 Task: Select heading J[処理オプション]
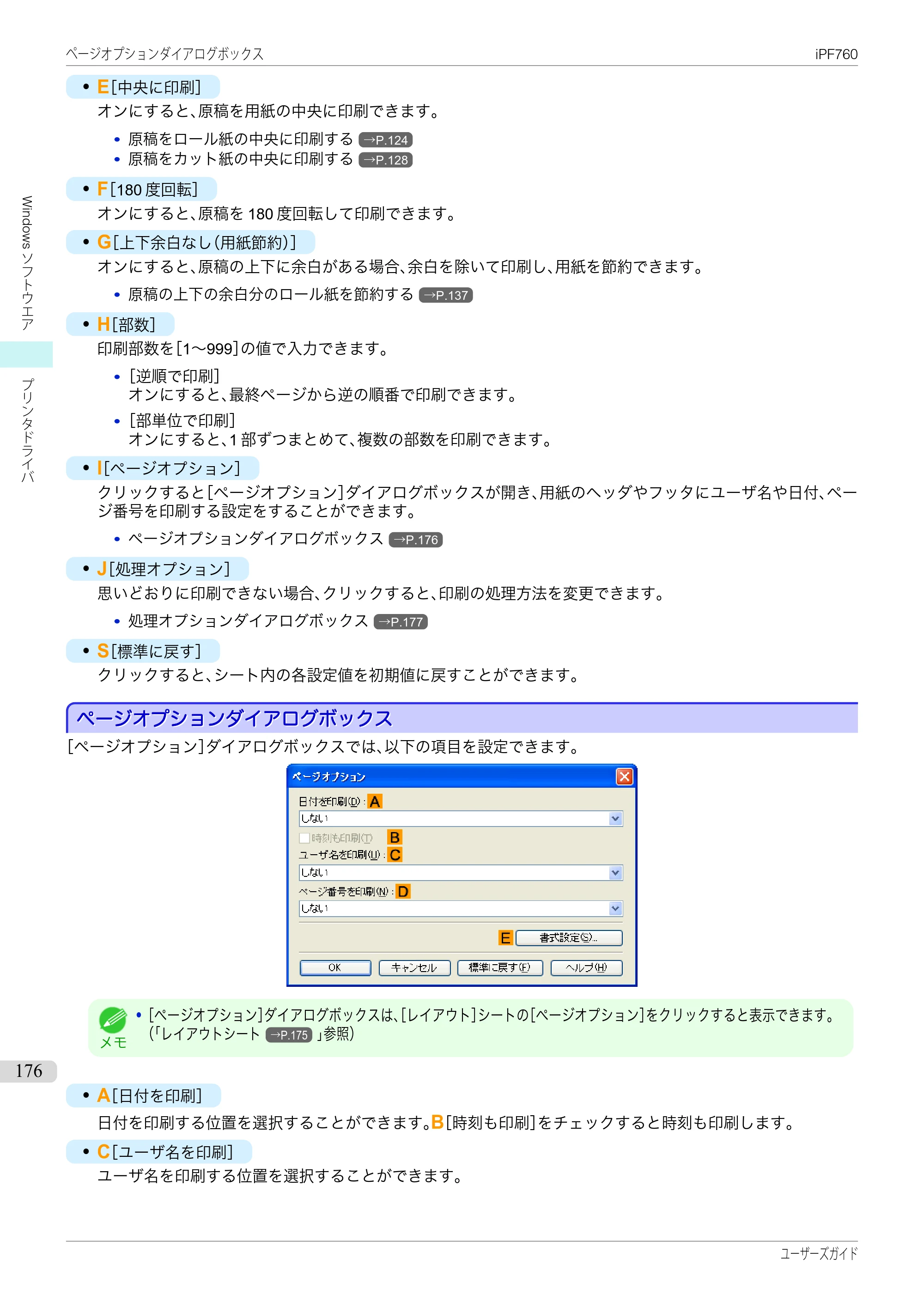pyautogui.click(x=157, y=569)
